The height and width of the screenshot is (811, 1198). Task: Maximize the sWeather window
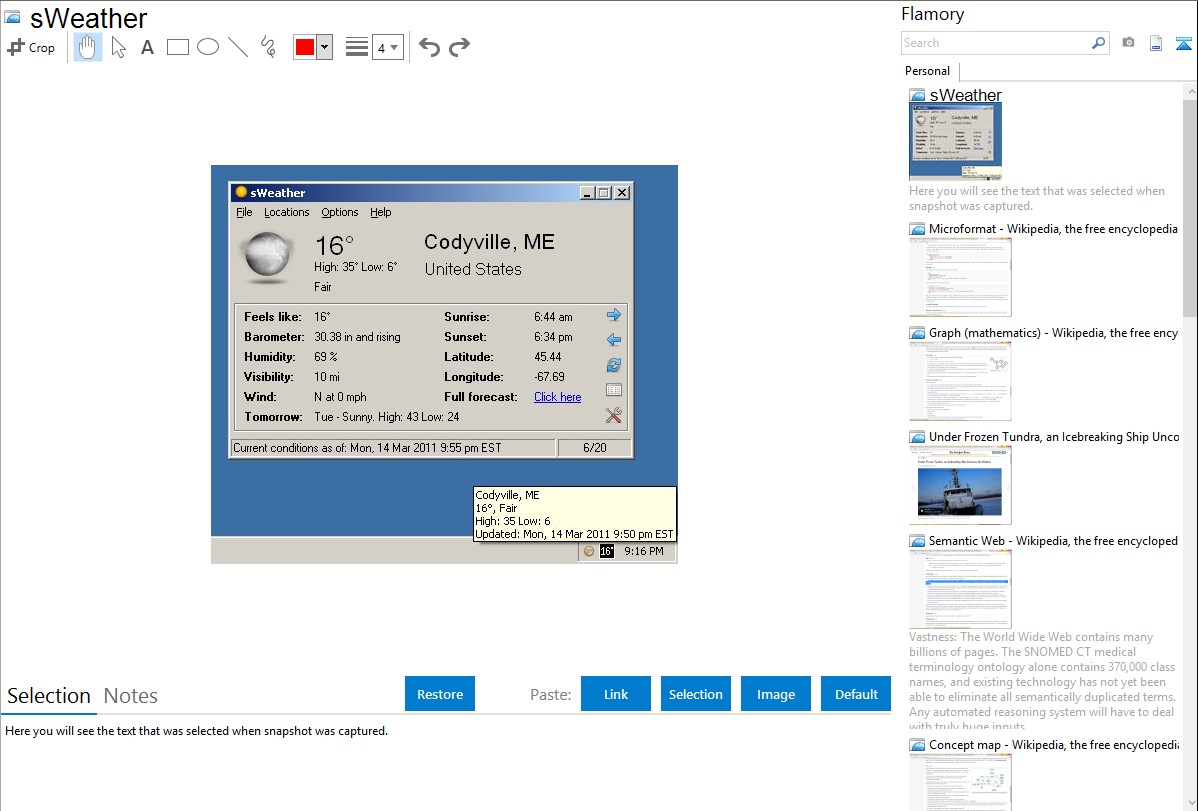[604, 193]
